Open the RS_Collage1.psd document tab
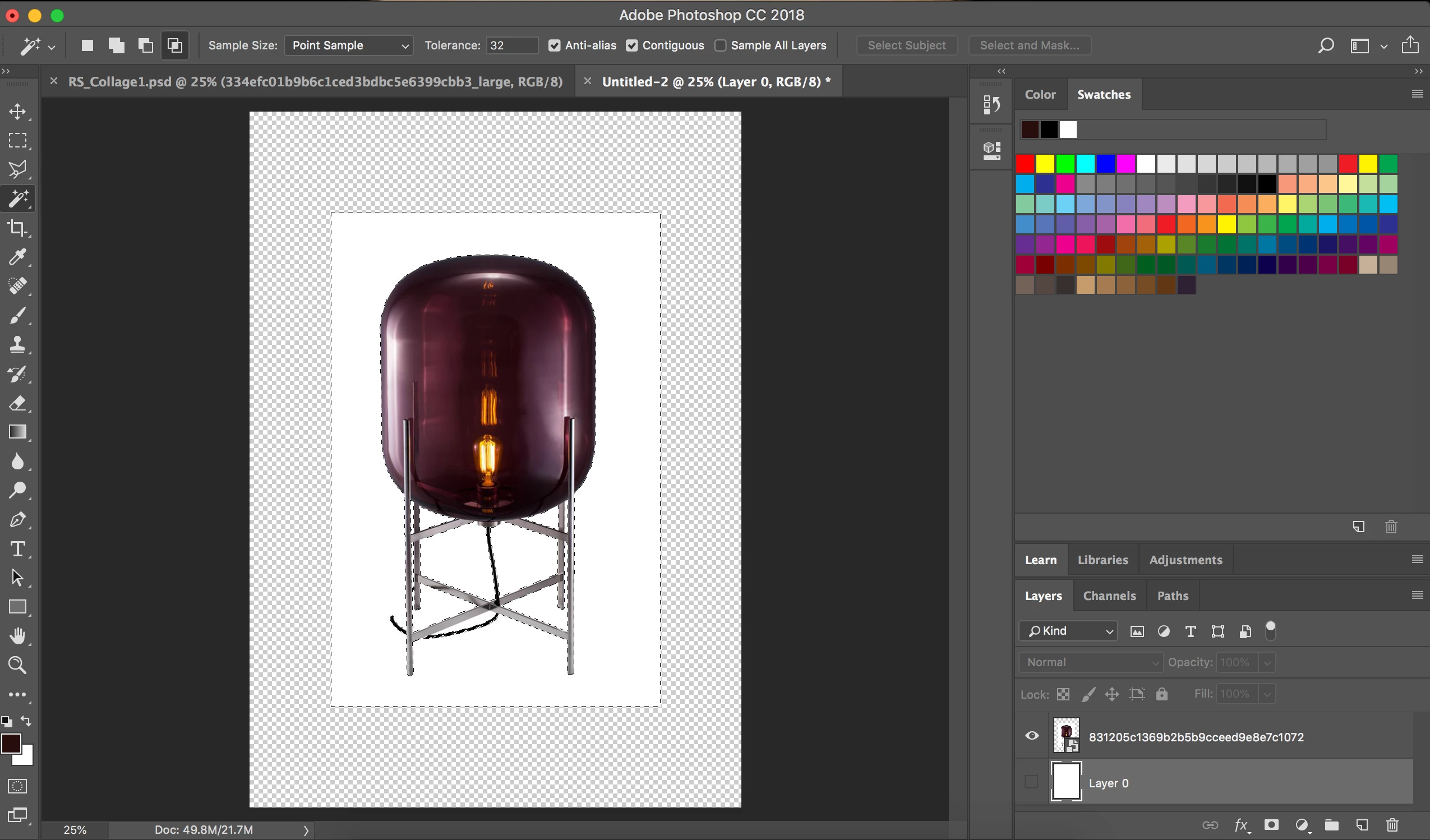 click(315, 82)
